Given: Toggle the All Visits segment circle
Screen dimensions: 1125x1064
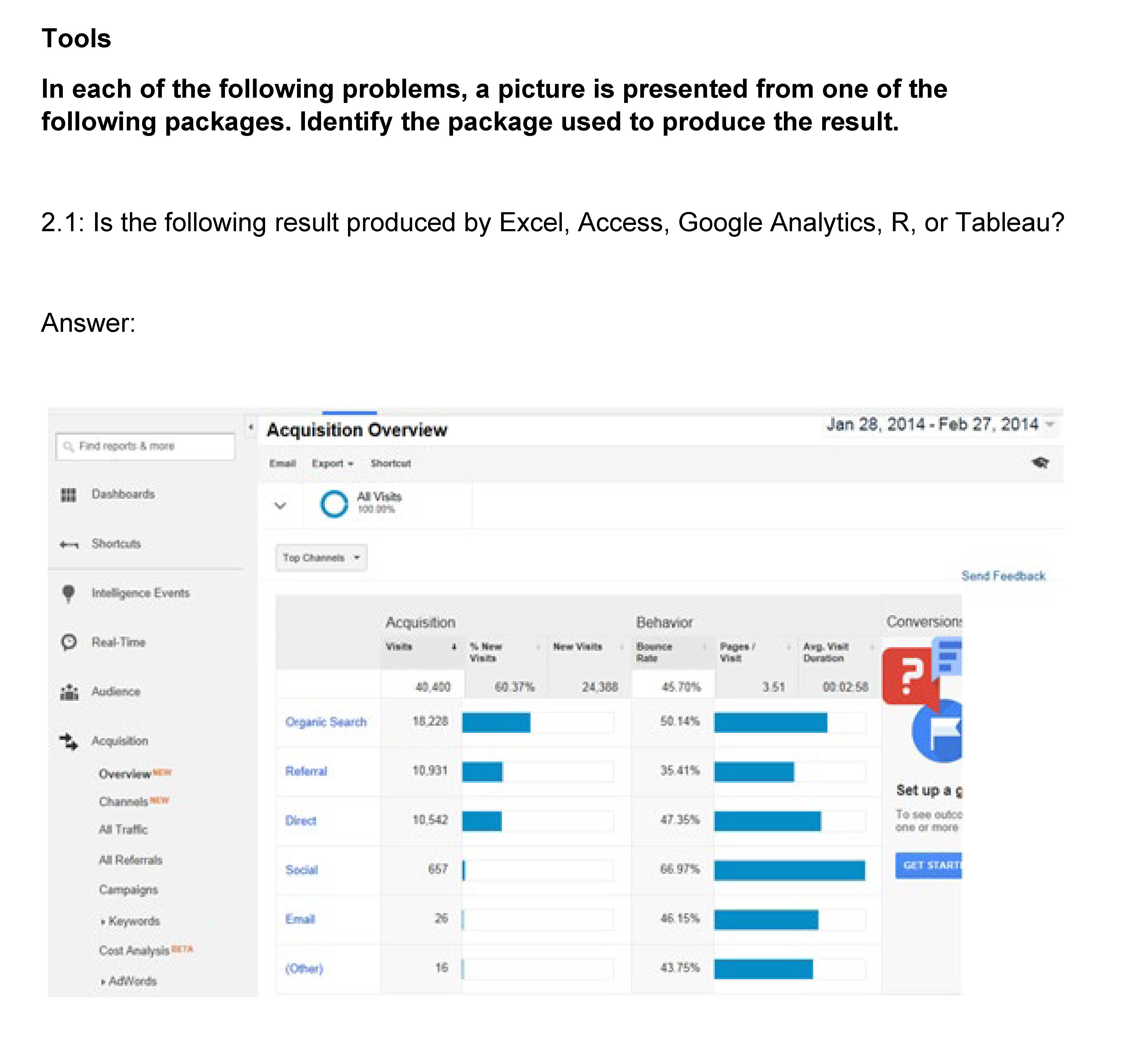Looking at the screenshot, I should [334, 504].
